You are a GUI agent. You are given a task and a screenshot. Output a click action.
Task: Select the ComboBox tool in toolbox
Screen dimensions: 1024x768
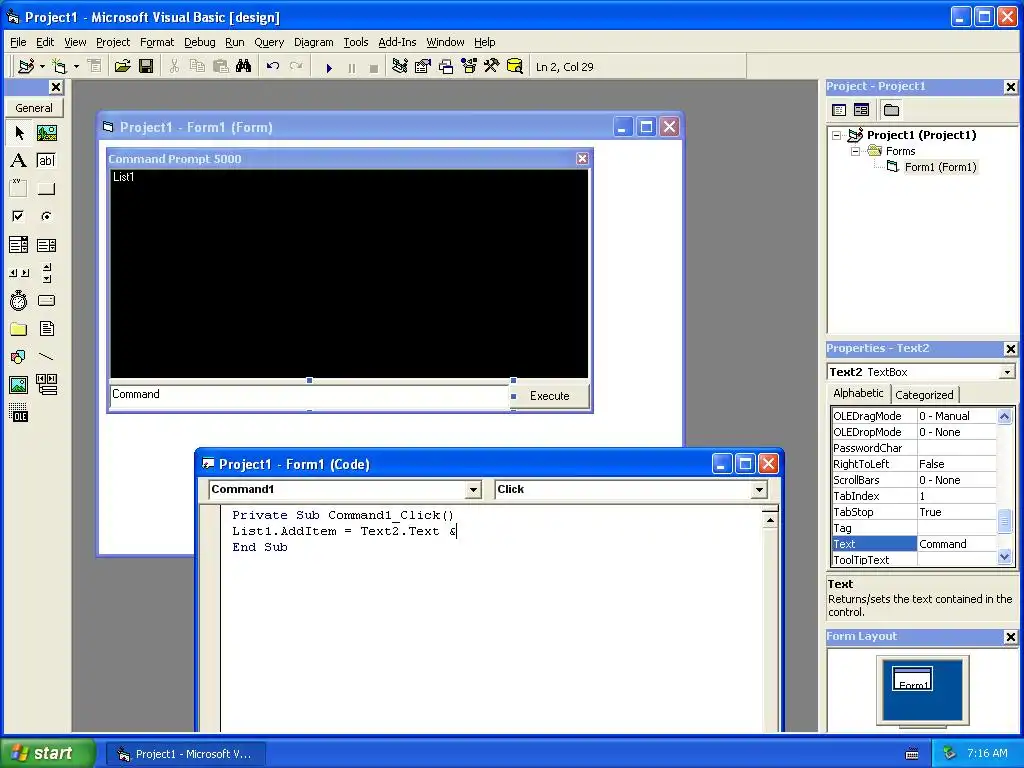point(19,245)
